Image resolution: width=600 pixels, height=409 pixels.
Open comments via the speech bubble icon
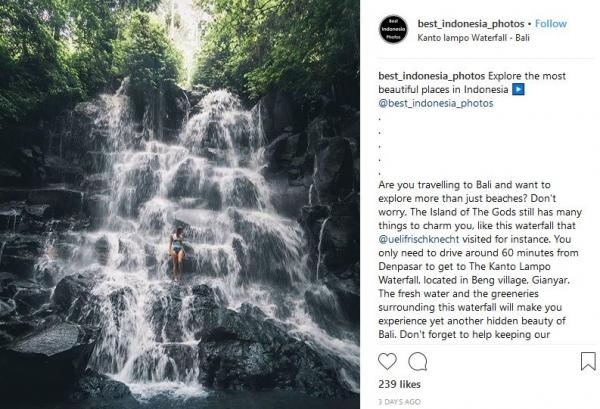coord(418,361)
